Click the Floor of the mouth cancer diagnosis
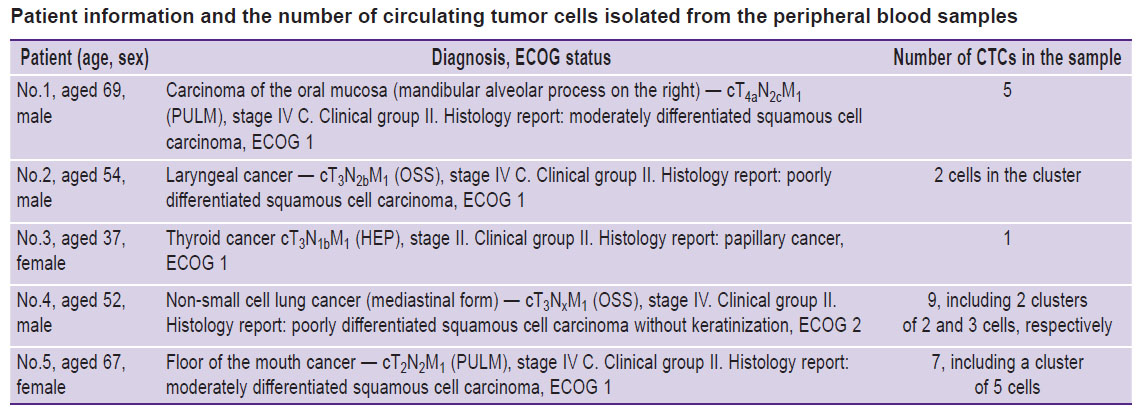This screenshot has height=417, width=1143. point(507,376)
